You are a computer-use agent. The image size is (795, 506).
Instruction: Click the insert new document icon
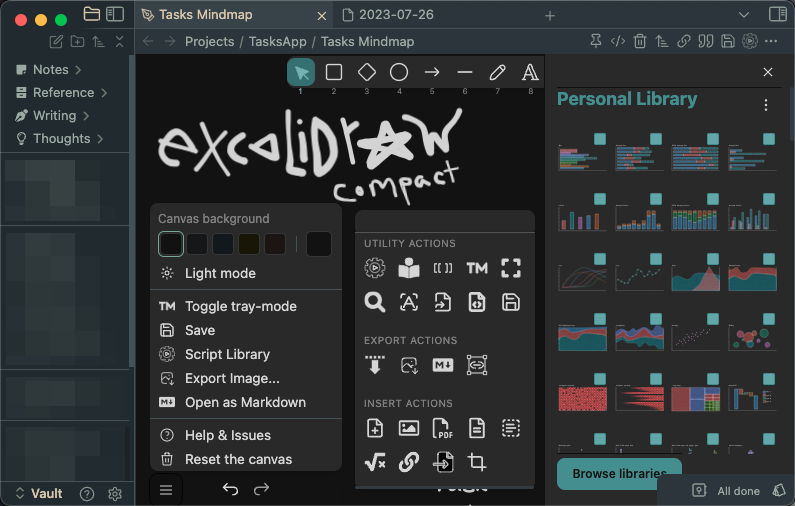[375, 428]
